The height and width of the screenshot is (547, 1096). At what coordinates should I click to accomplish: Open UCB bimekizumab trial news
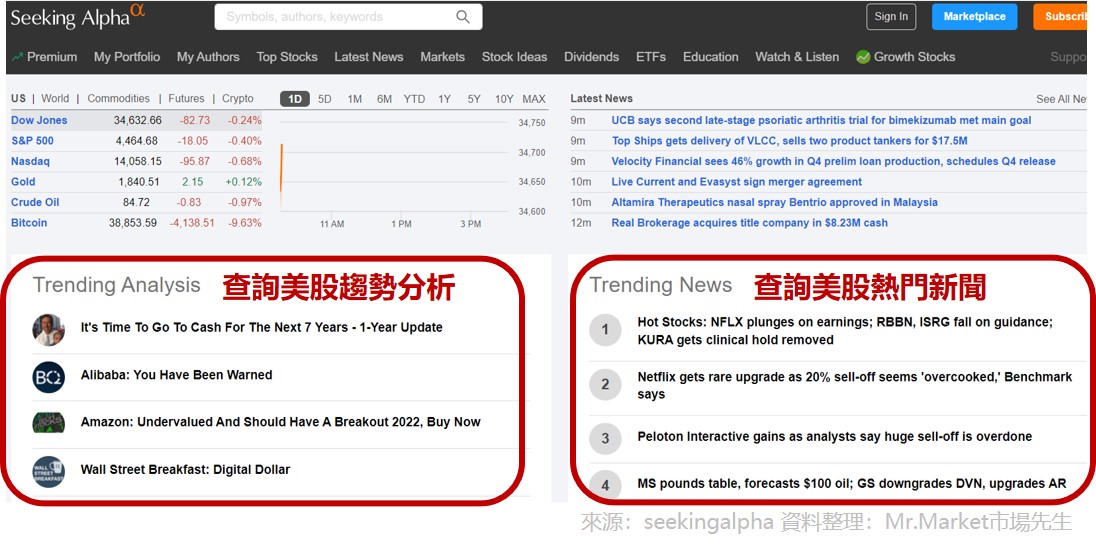click(x=821, y=120)
